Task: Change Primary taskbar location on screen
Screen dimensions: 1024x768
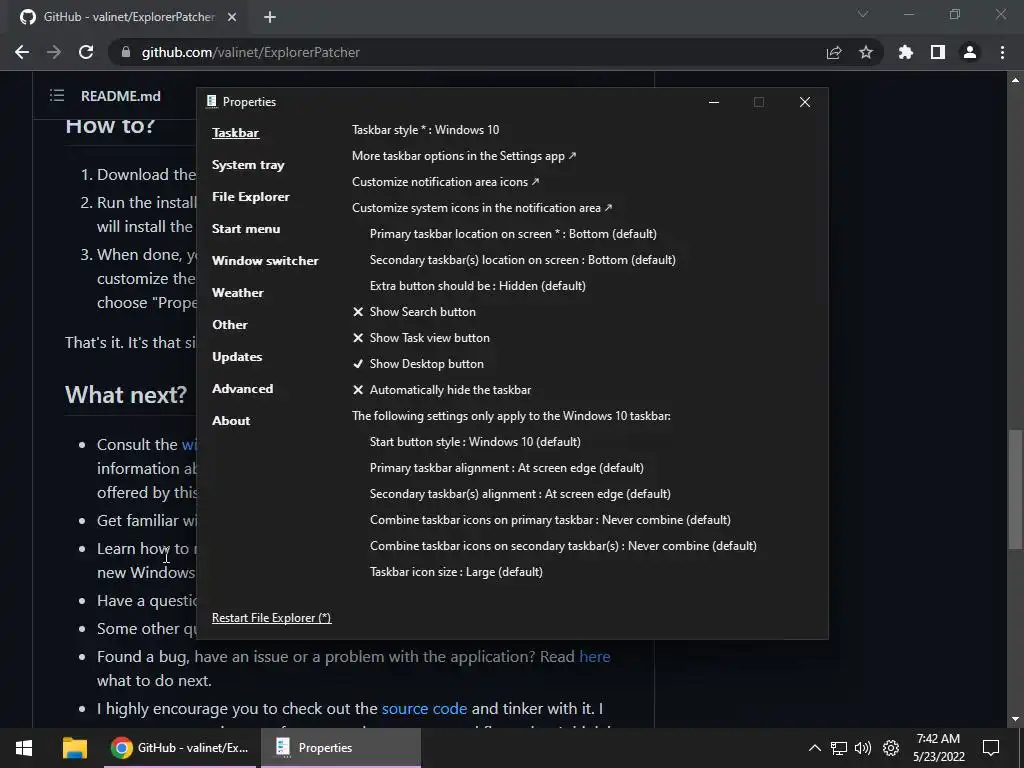Action: (x=513, y=234)
